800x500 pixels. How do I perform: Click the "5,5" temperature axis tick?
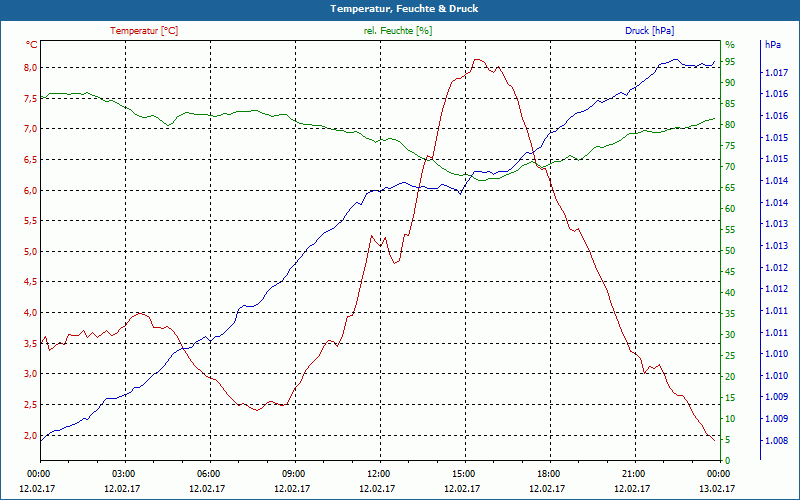(x=30, y=221)
